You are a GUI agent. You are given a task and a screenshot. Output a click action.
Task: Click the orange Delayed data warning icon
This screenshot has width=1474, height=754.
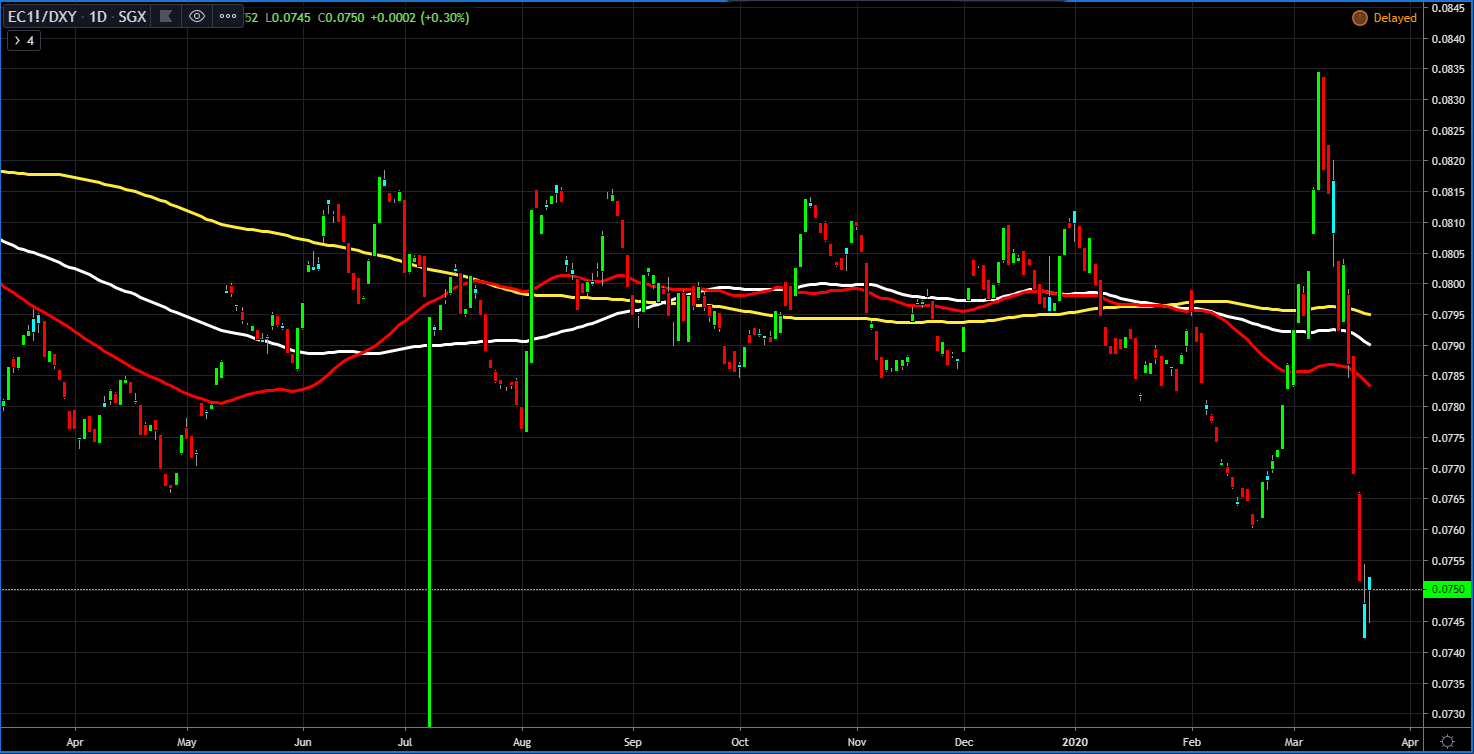coord(1359,17)
